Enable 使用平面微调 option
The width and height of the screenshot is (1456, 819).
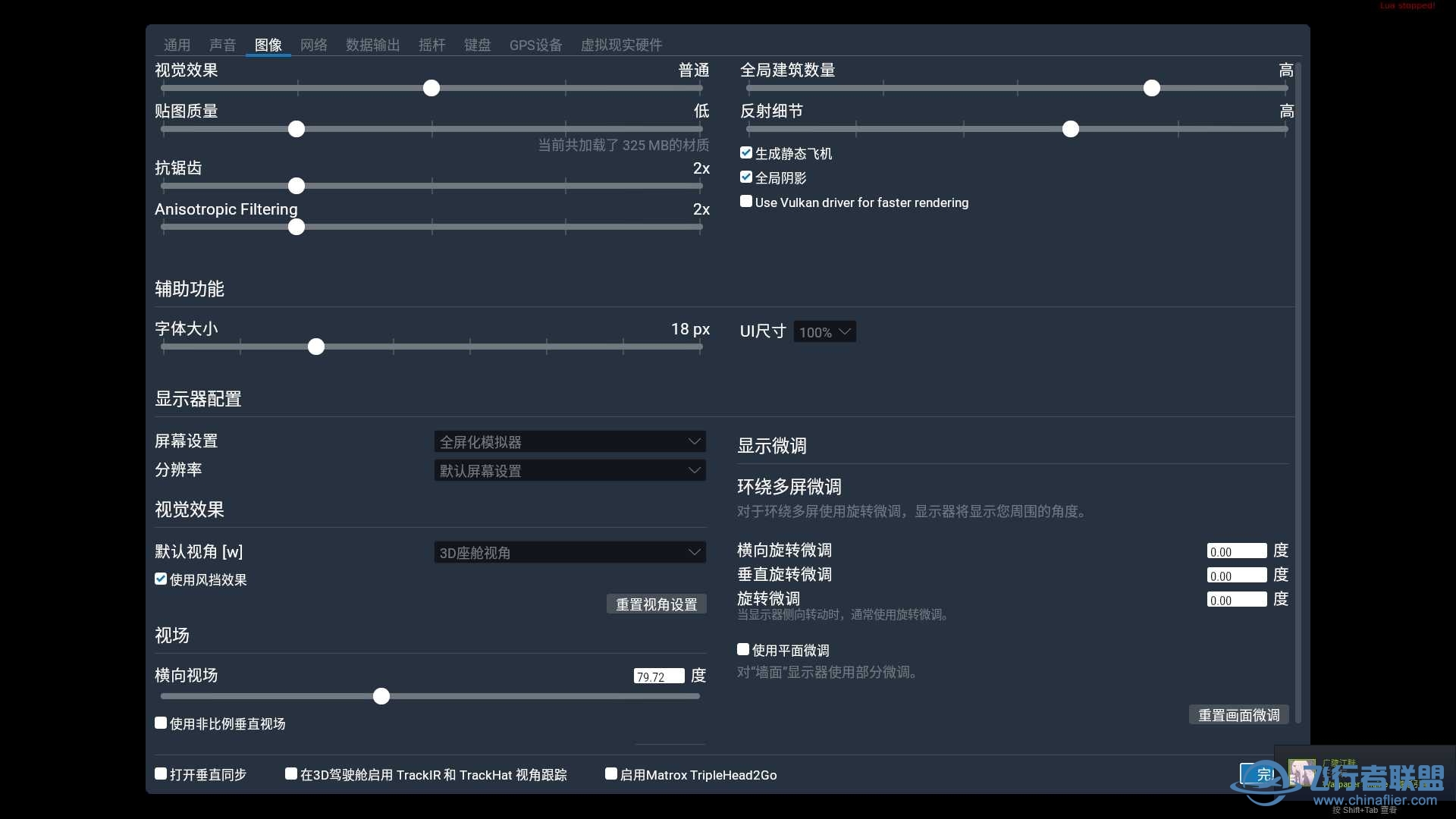(743, 649)
